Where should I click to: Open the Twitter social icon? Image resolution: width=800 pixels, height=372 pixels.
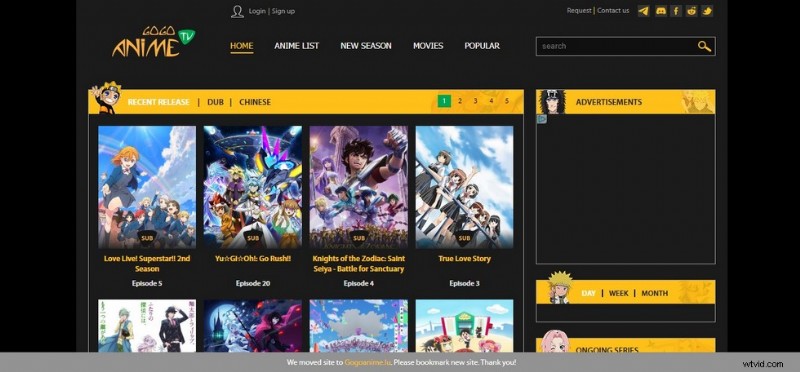click(707, 11)
